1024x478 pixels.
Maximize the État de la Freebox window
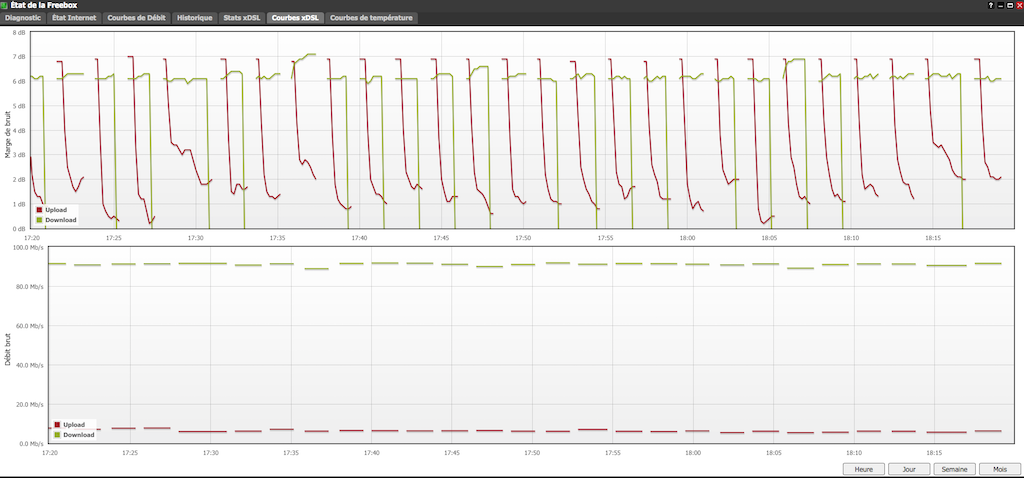point(1009,5)
